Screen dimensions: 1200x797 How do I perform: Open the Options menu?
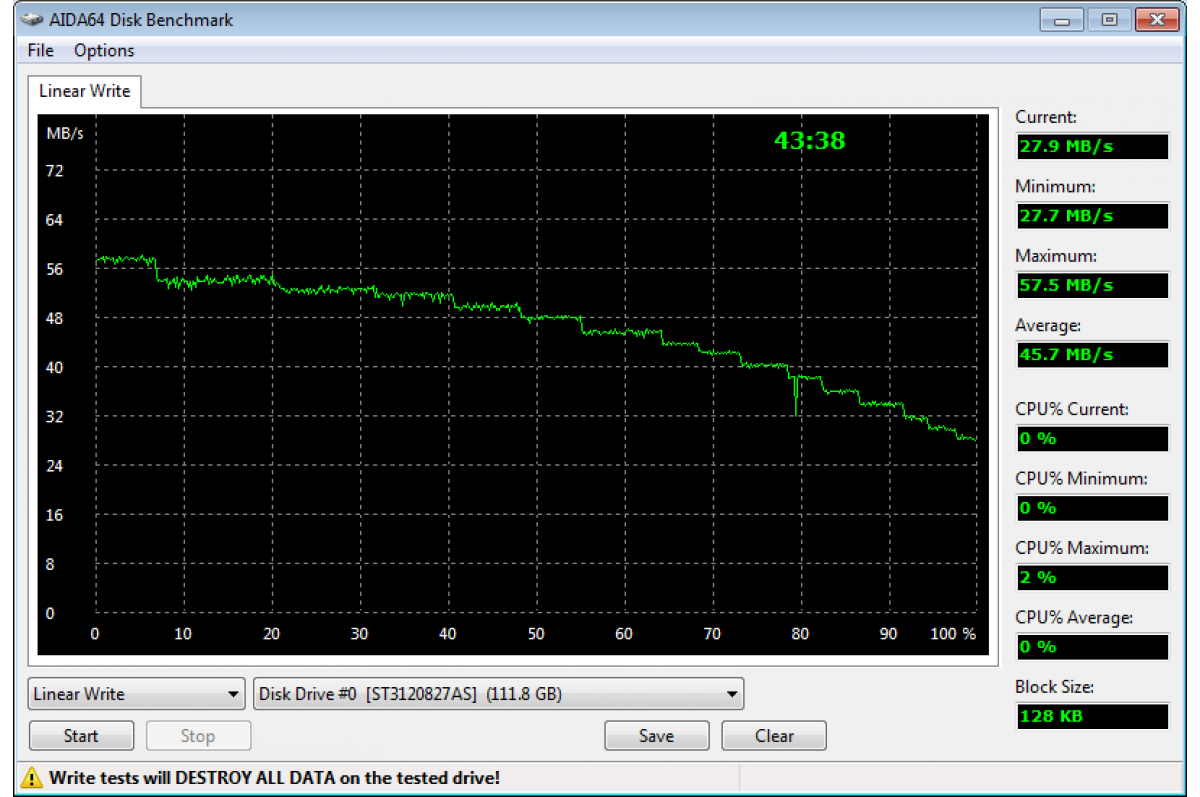pos(104,50)
